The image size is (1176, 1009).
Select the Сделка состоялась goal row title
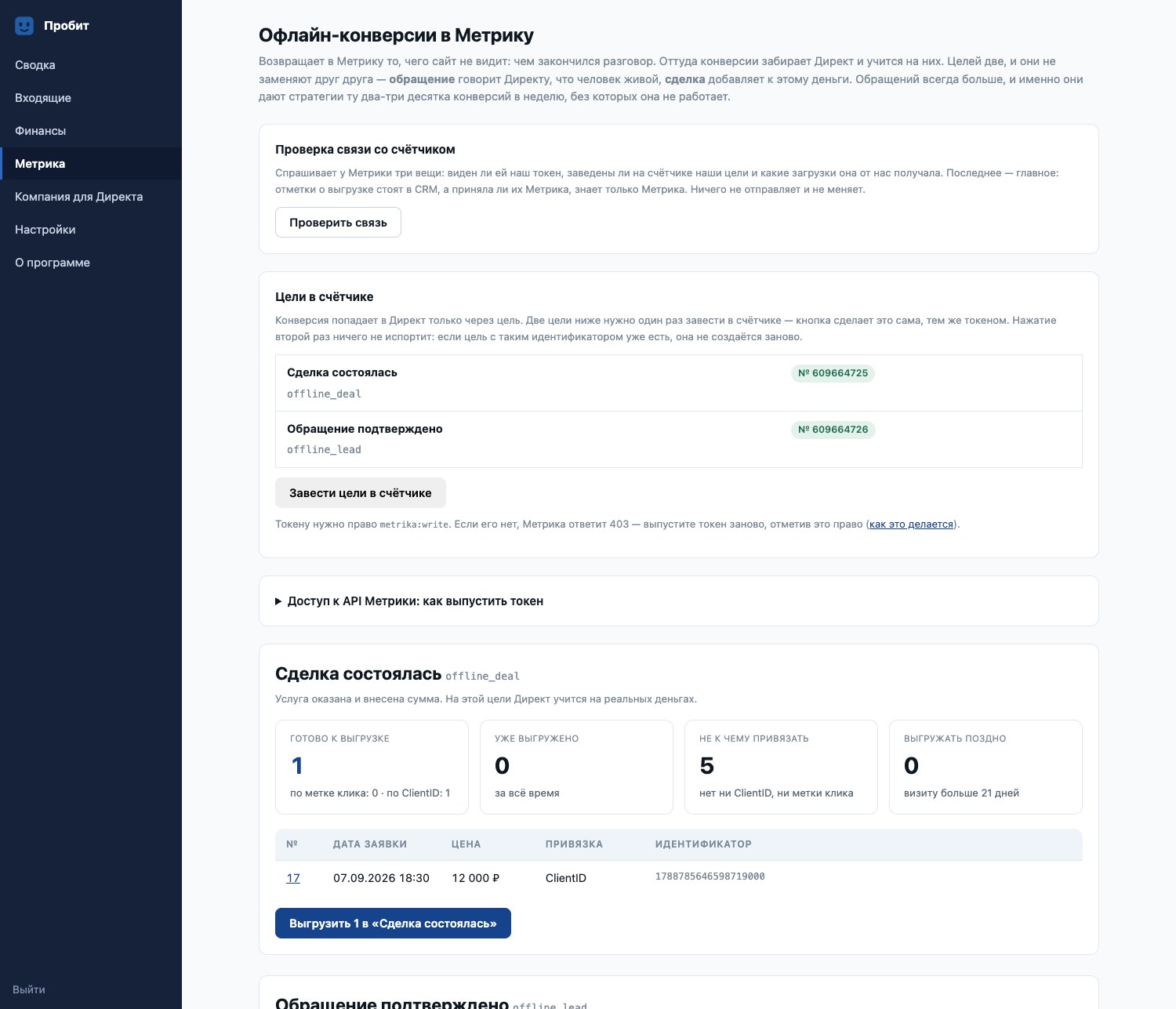pyautogui.click(x=342, y=372)
